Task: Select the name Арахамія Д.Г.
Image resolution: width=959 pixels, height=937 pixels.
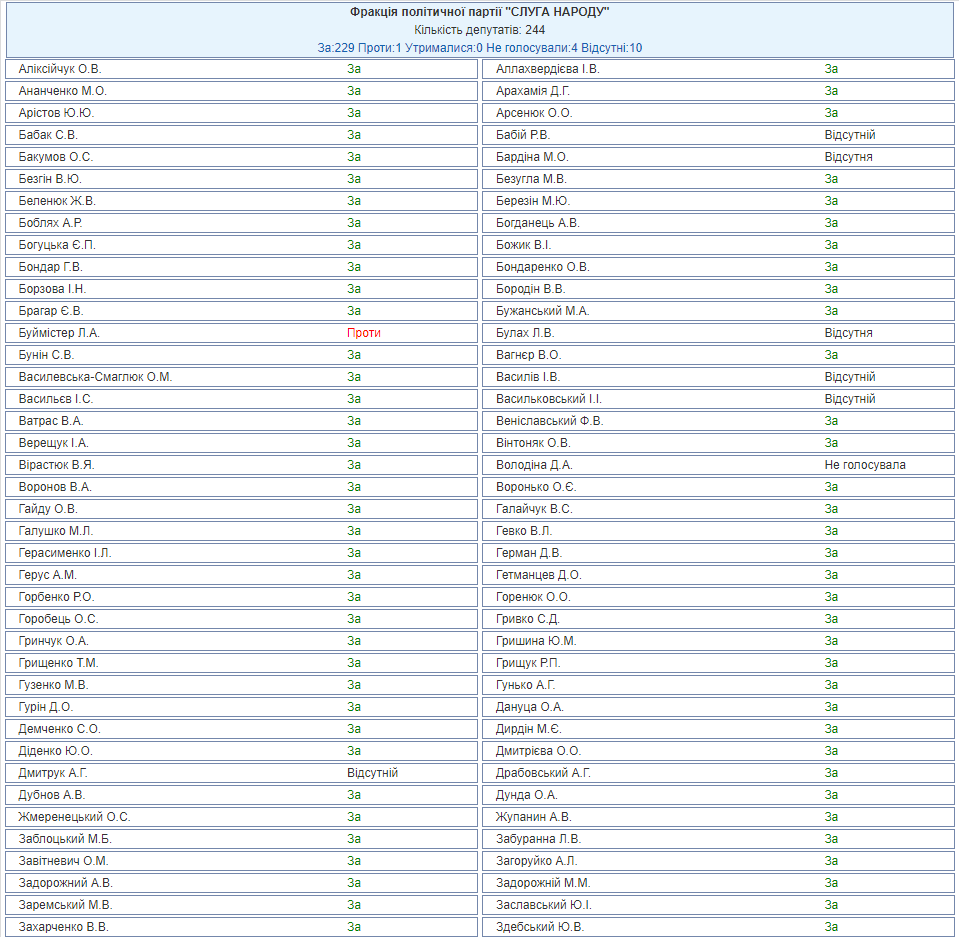Action: pyautogui.click(x=533, y=91)
